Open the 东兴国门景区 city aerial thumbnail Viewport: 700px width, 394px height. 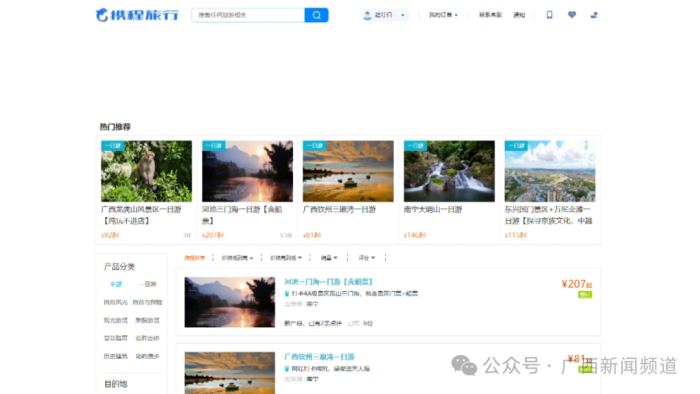550,171
